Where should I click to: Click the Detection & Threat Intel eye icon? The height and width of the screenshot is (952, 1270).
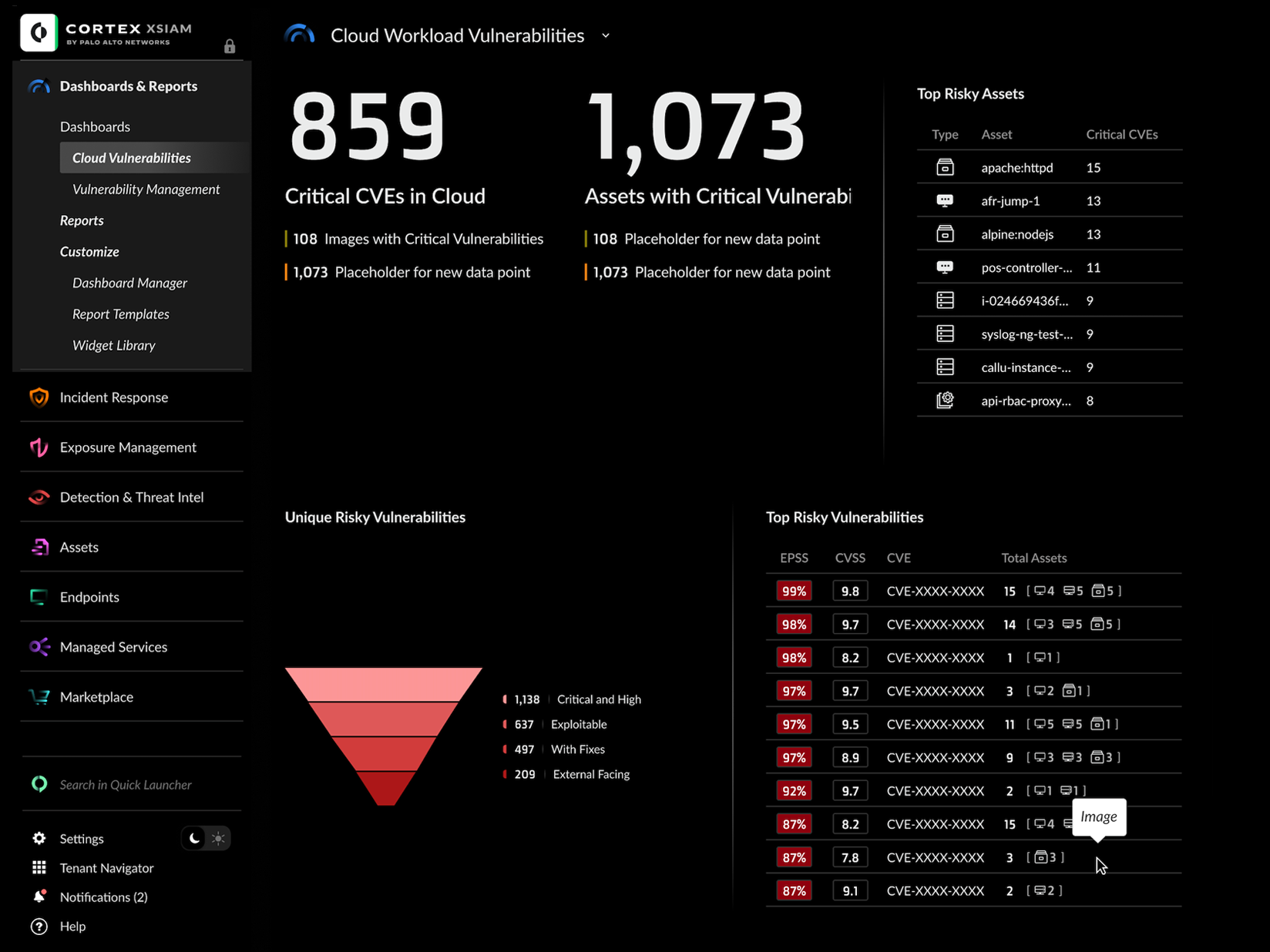[39, 497]
